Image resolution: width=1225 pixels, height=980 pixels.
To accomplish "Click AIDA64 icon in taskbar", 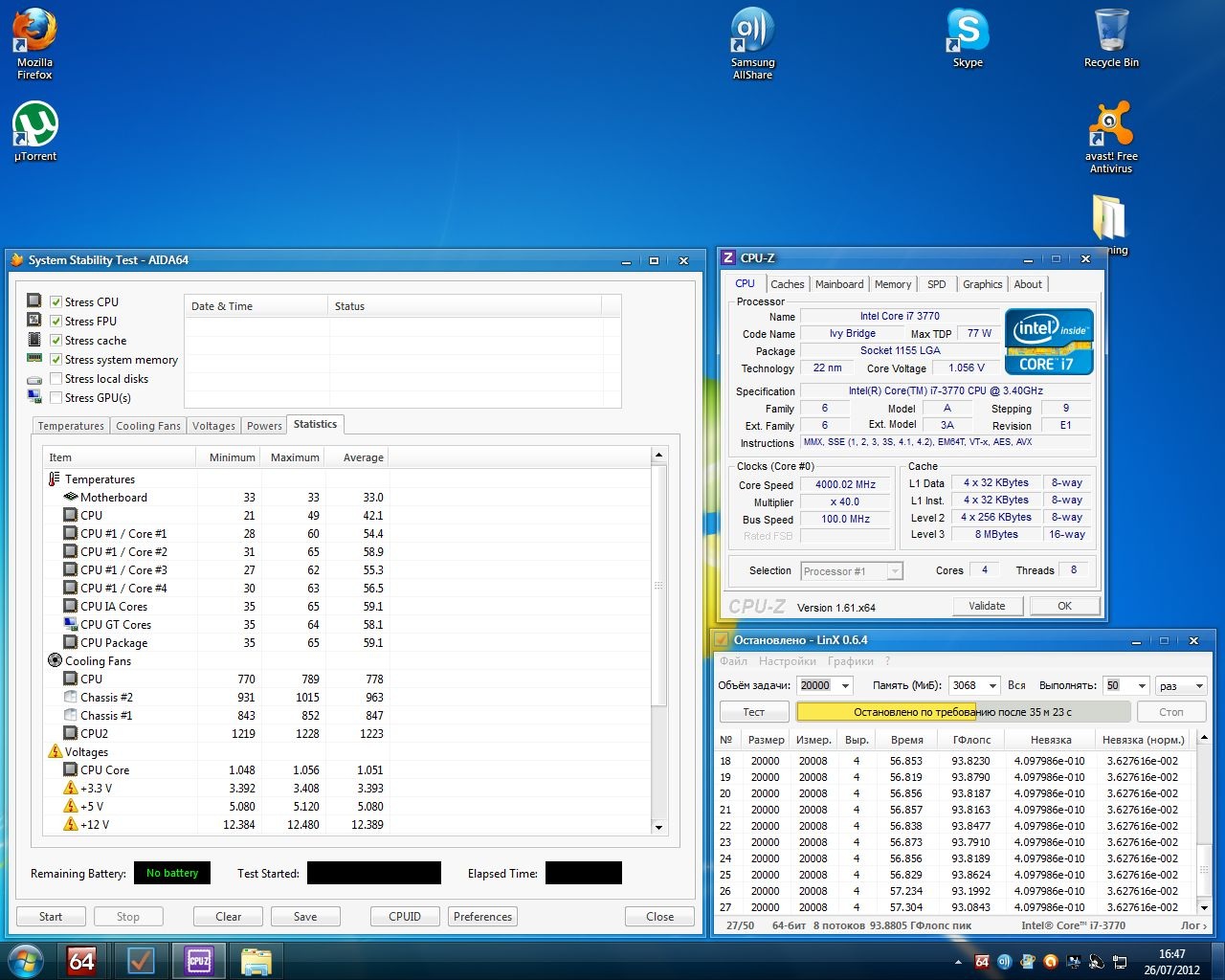I will [82, 960].
